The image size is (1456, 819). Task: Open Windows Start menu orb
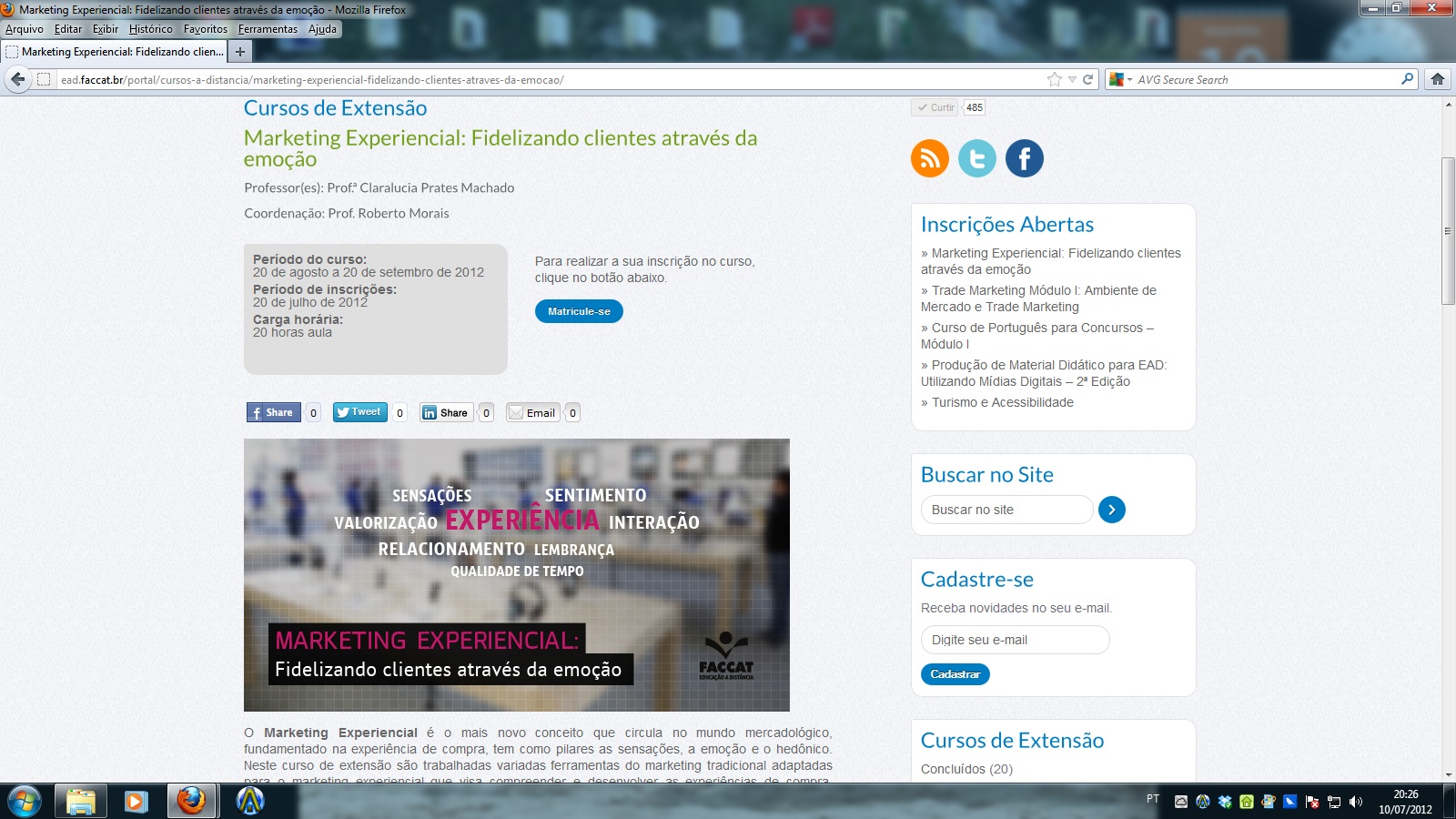(24, 801)
